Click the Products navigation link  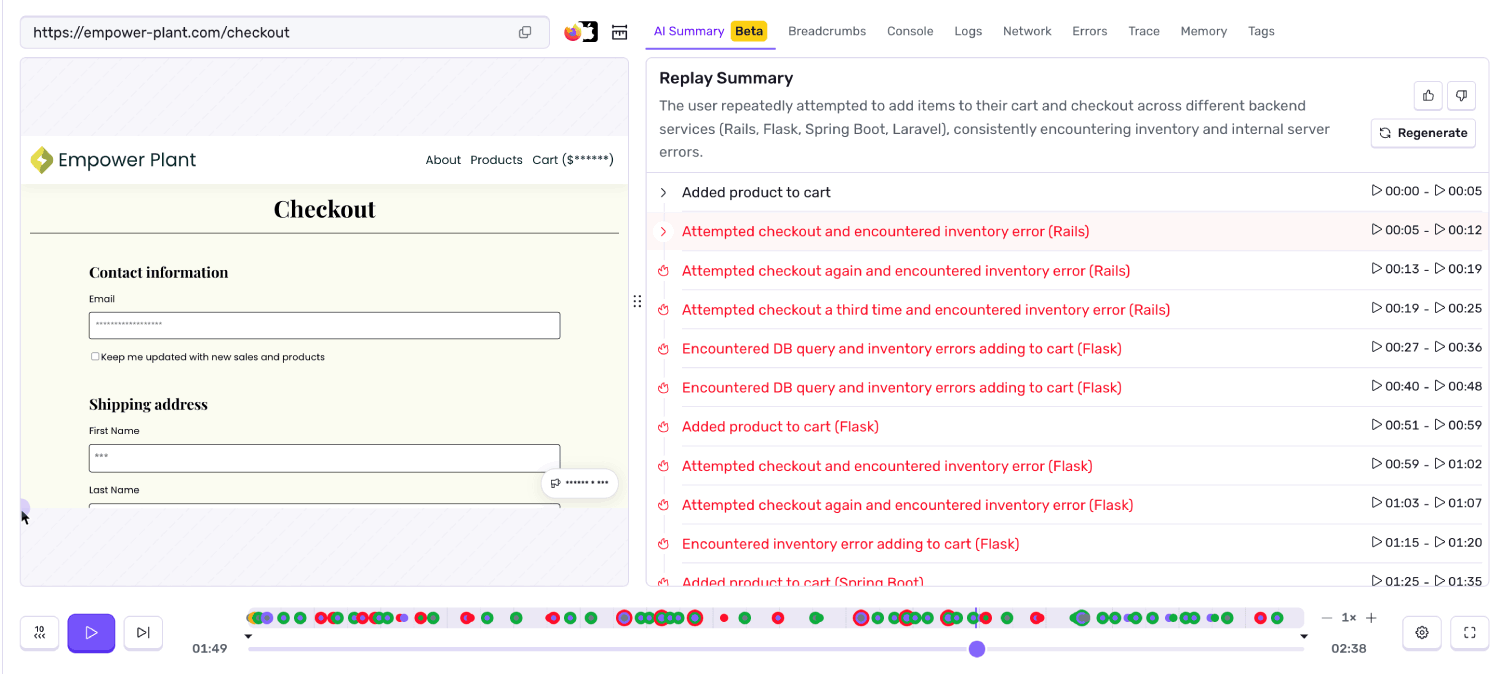496,159
